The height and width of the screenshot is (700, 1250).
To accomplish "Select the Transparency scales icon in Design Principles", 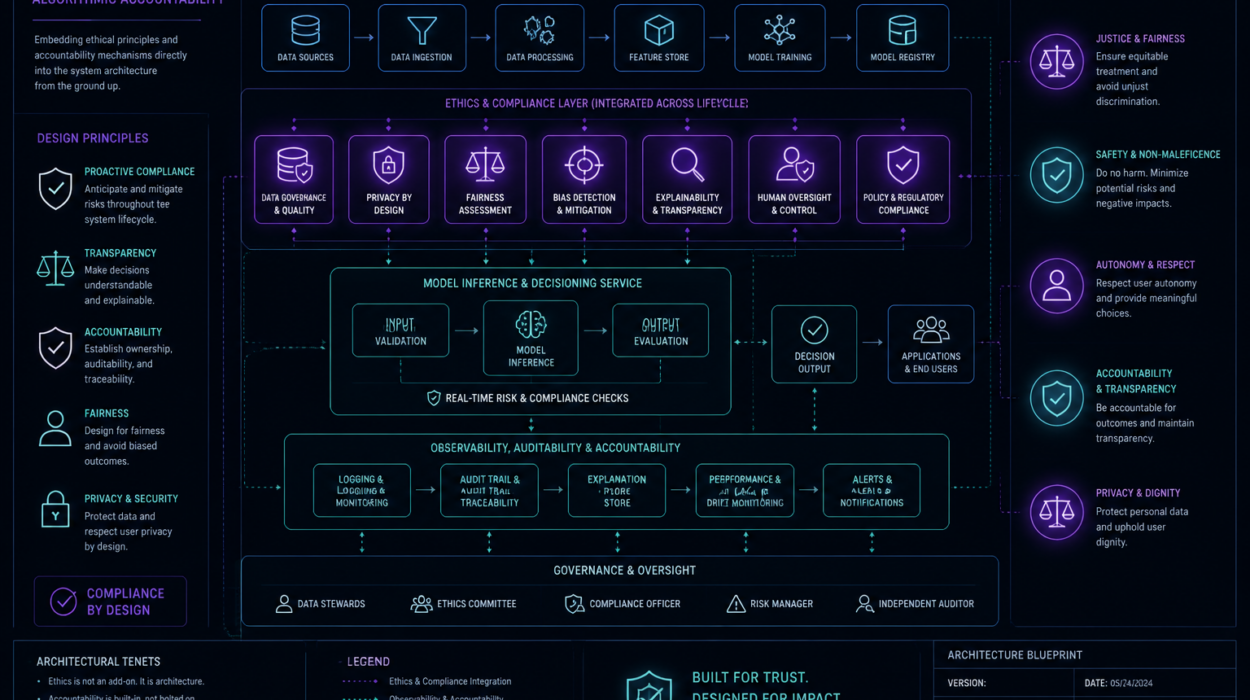I will click(x=55, y=267).
